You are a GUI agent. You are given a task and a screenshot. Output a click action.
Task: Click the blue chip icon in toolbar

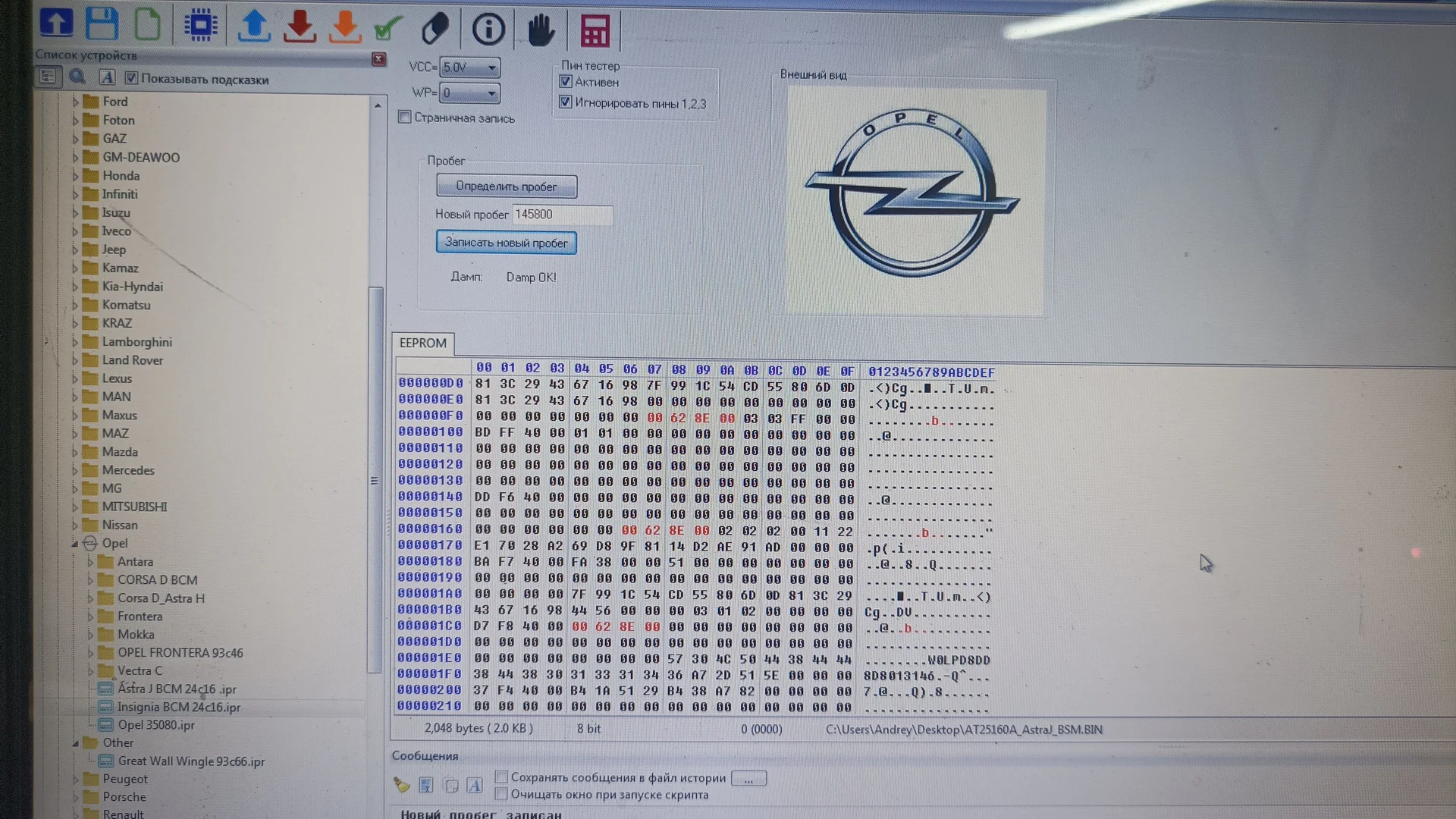coord(200,26)
